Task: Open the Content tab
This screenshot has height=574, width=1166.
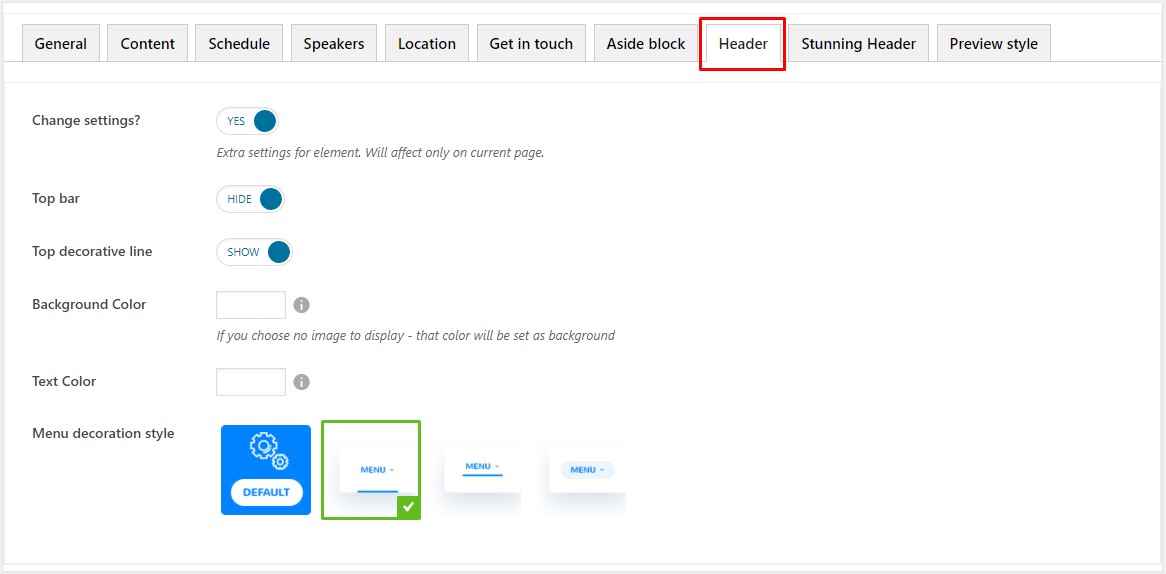Action: click(148, 44)
